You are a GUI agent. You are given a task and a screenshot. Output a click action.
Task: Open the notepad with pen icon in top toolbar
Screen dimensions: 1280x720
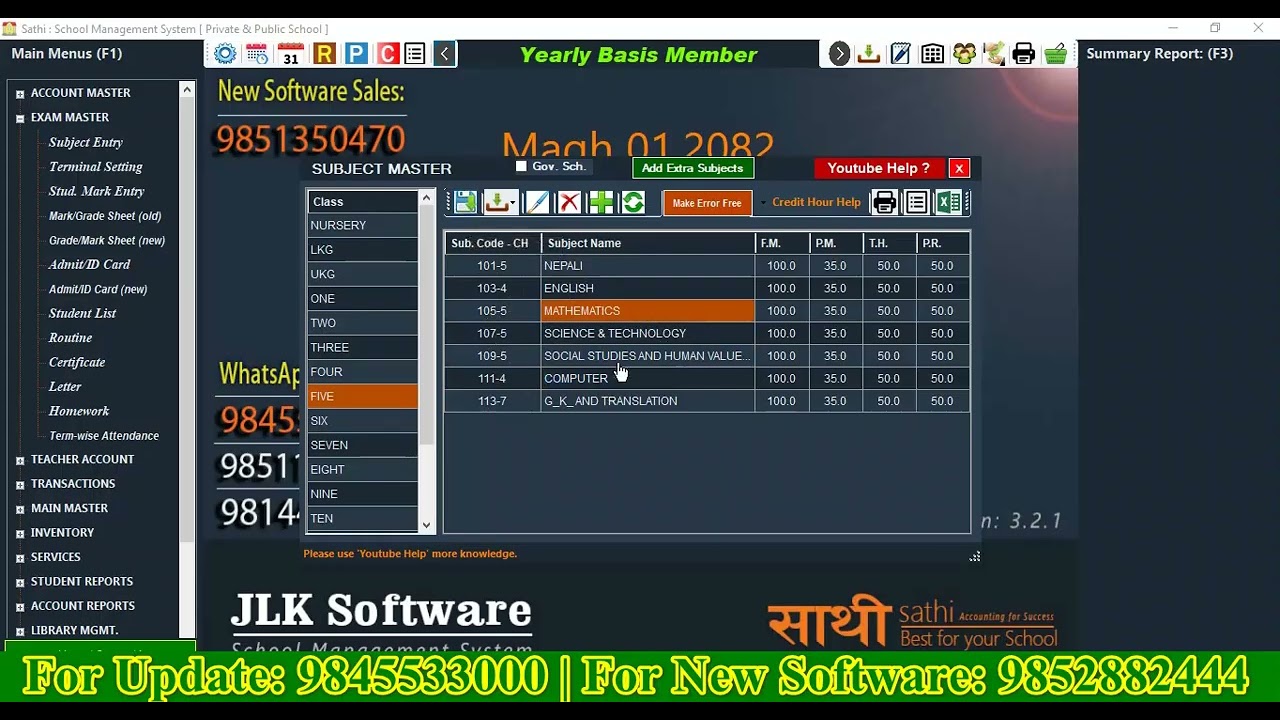[x=901, y=54]
